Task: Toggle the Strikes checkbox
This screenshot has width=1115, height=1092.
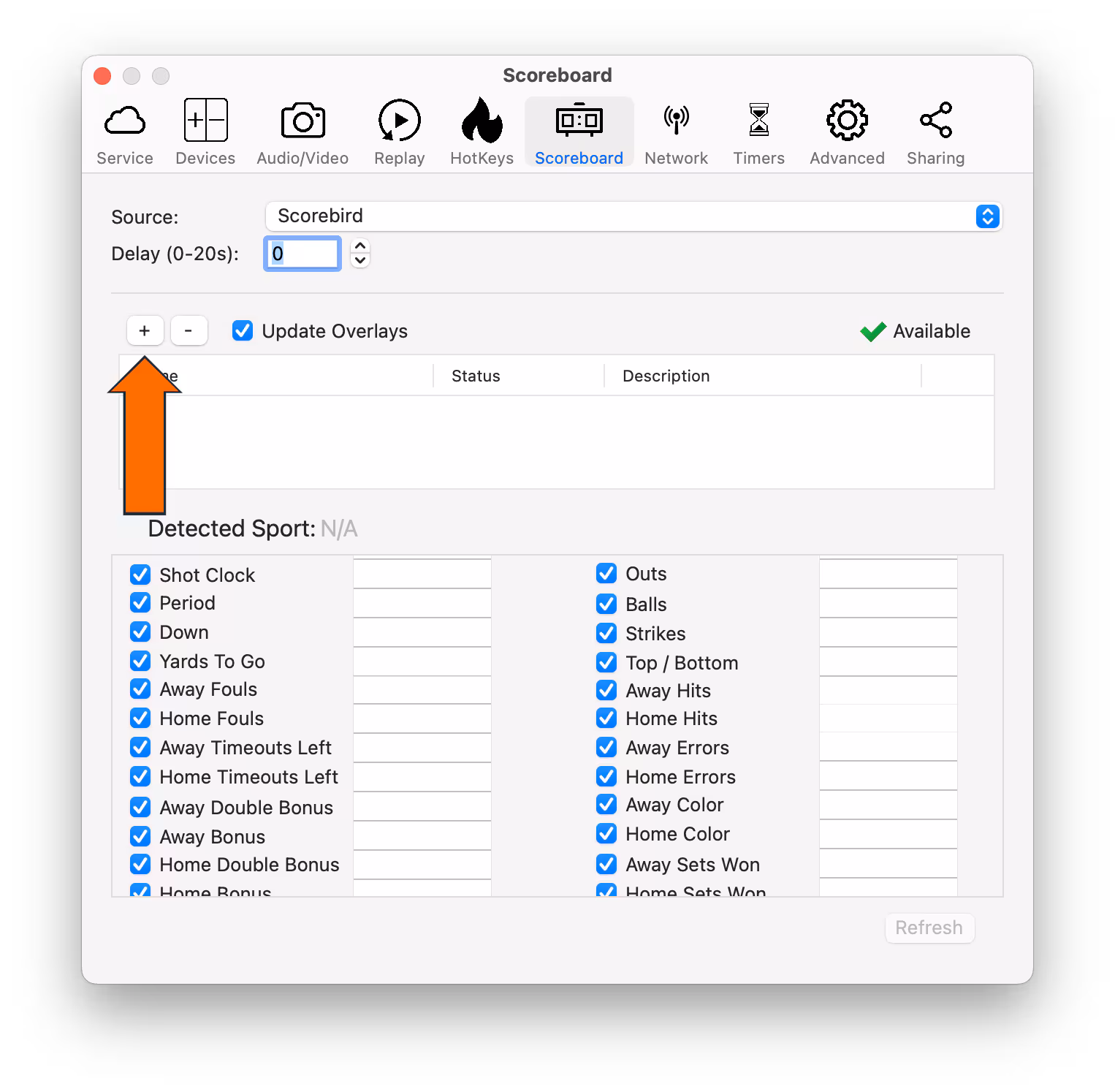Action: (606, 633)
